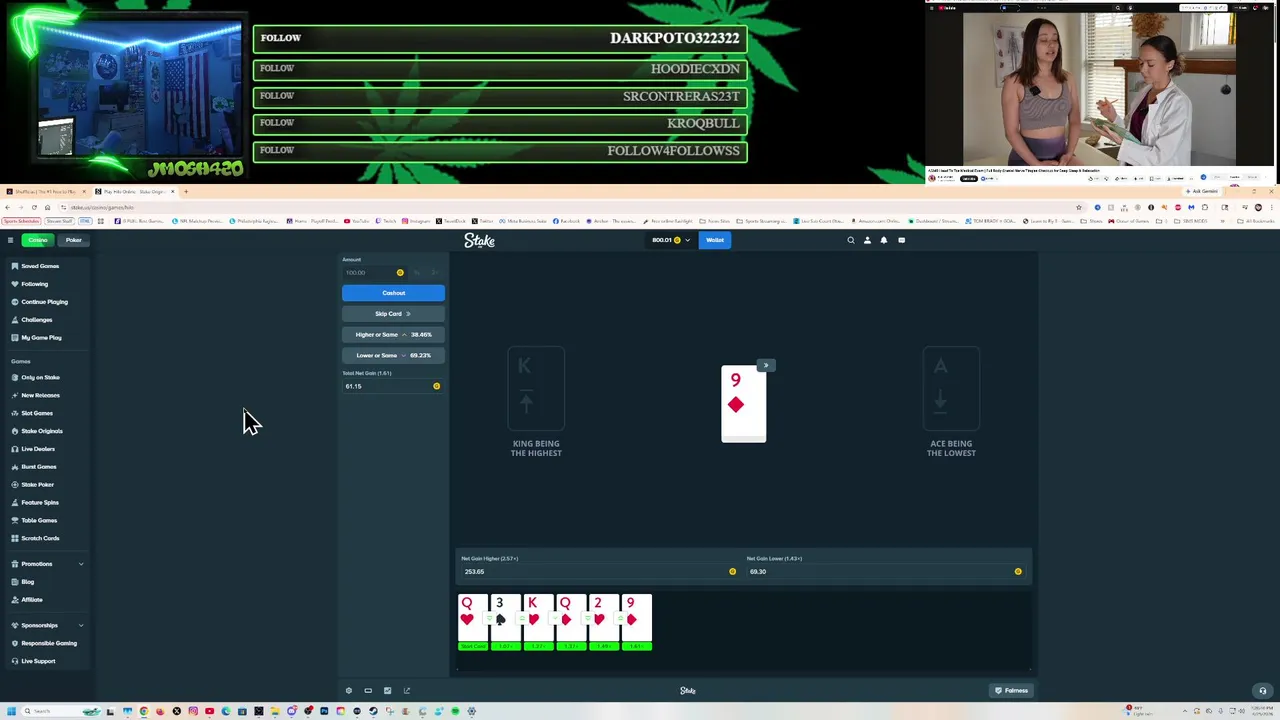Screen dimensions: 1280x720
Task: Open Stake Poker category
Action: coord(37,485)
